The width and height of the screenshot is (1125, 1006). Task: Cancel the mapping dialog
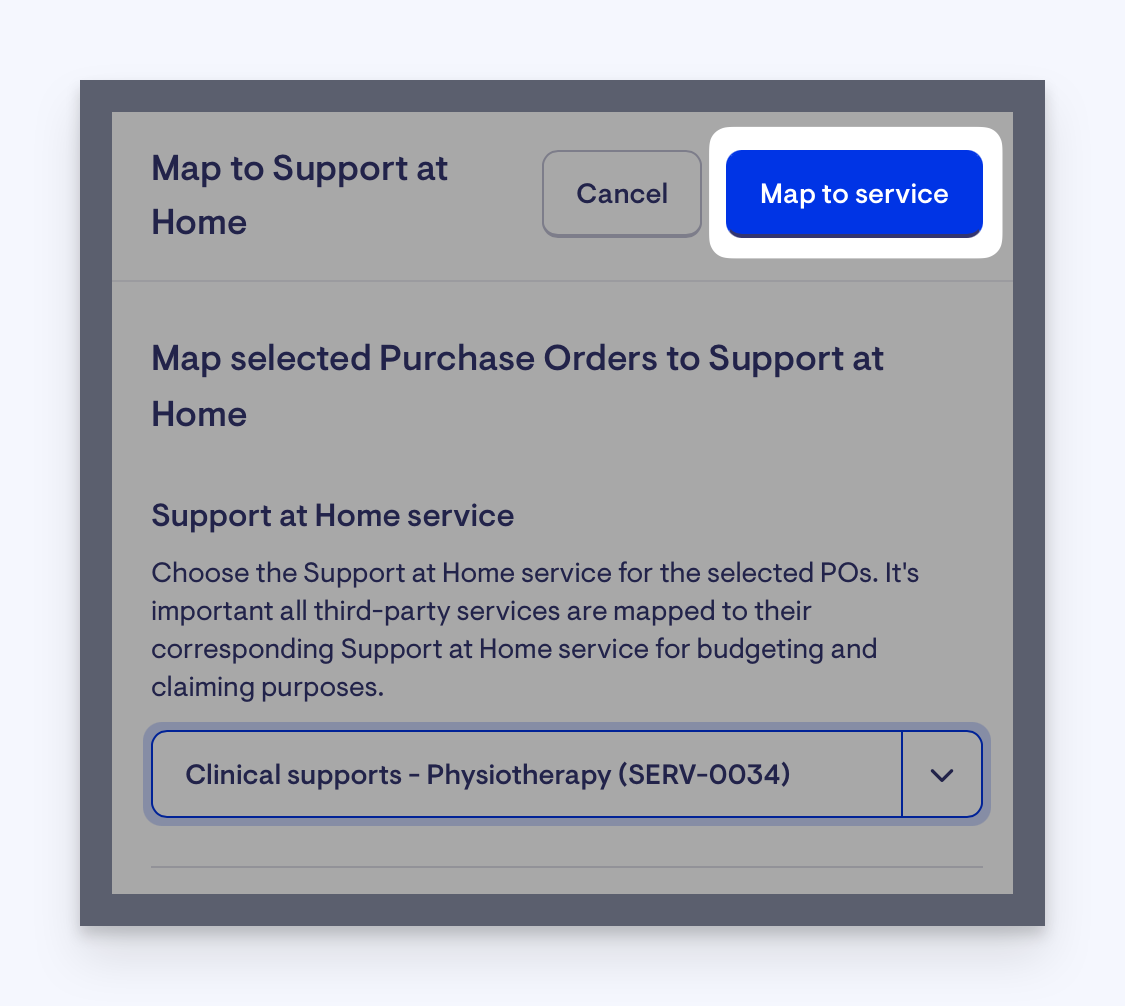click(x=621, y=193)
